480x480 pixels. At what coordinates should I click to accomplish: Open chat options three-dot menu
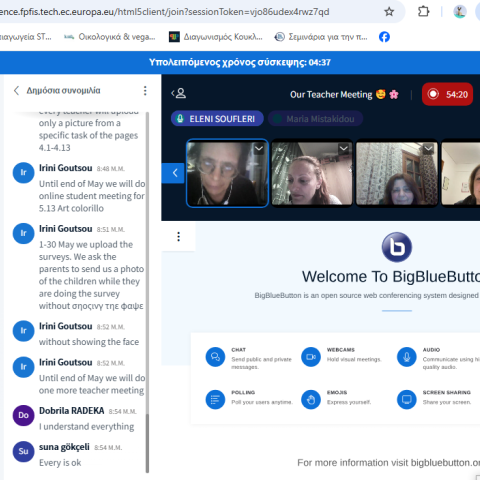(x=145, y=91)
